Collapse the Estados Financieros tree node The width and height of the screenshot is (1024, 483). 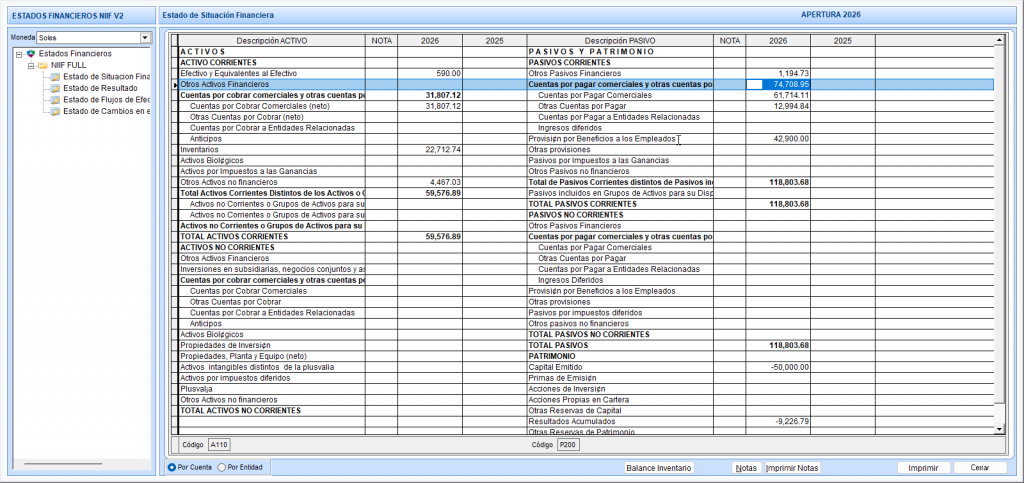coord(19,54)
